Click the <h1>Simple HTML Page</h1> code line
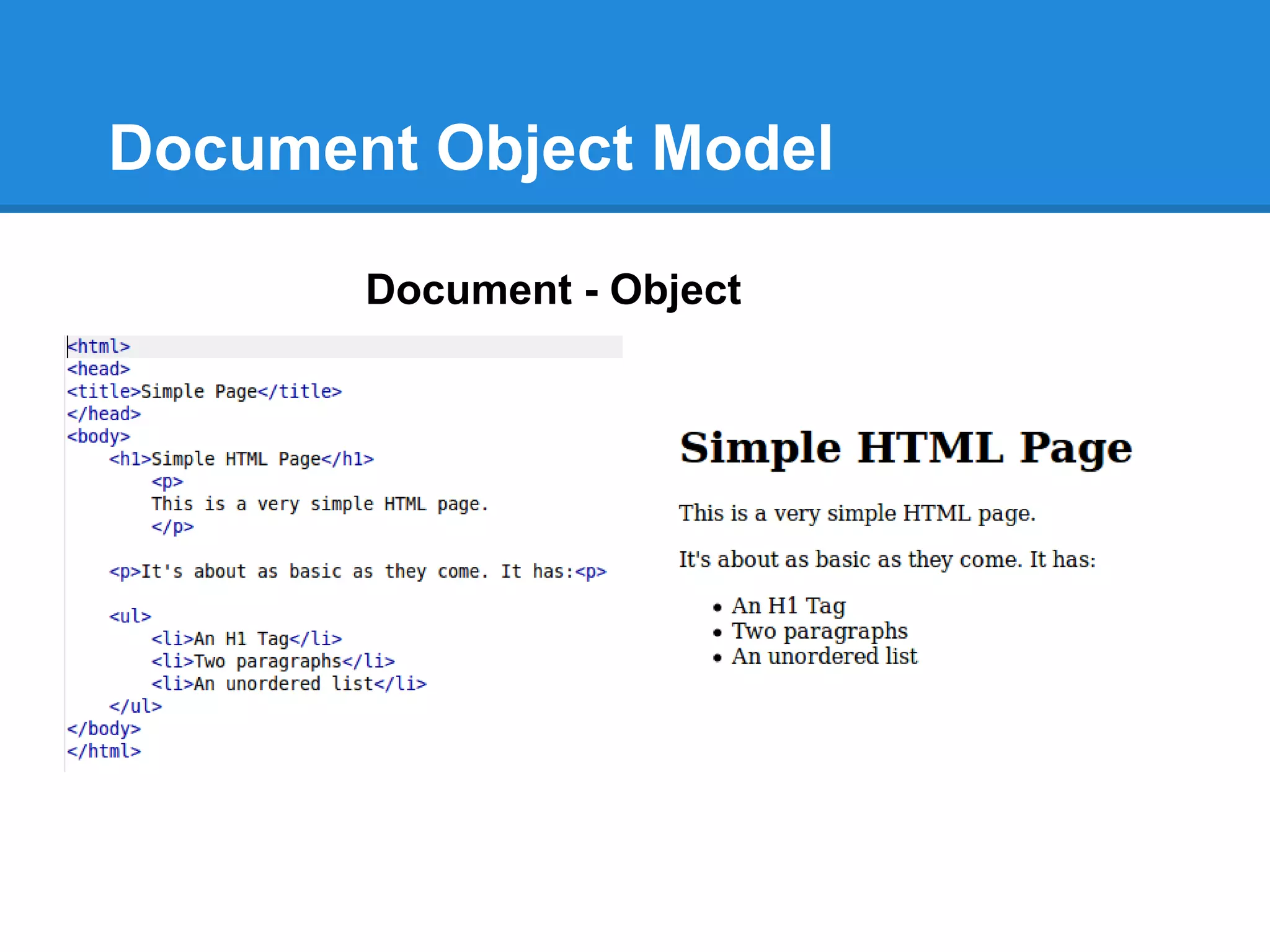This screenshot has height=952, width=1270. [x=242, y=459]
